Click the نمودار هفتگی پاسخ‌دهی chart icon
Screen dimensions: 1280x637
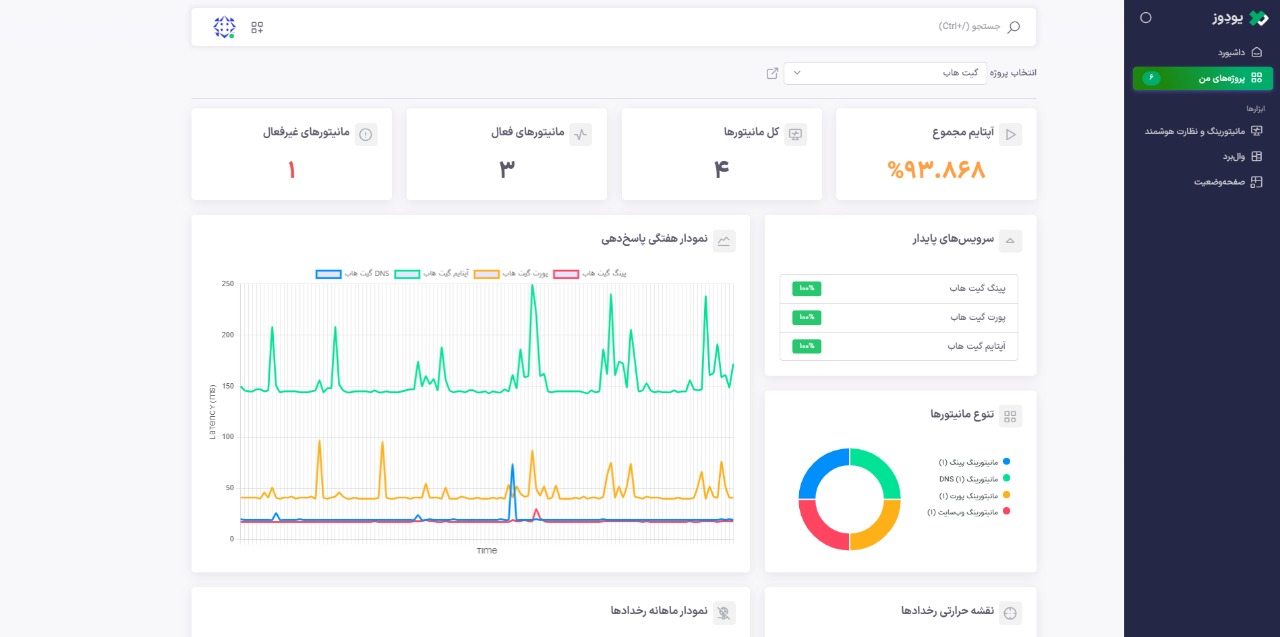coord(724,240)
